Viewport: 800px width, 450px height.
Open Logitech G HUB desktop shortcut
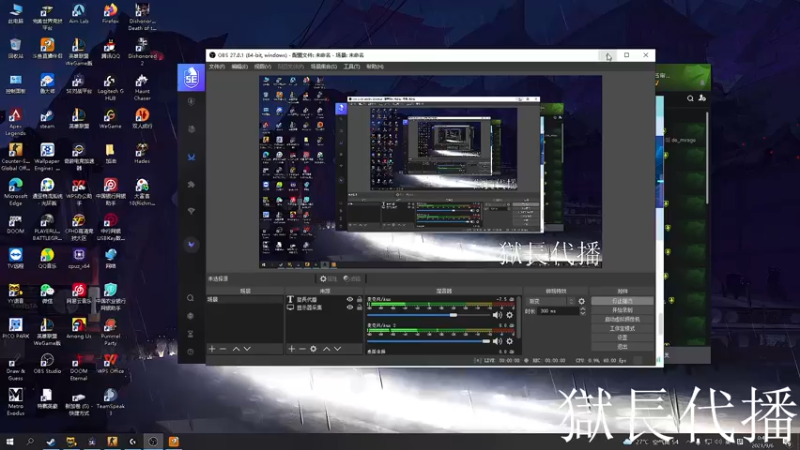(110, 87)
